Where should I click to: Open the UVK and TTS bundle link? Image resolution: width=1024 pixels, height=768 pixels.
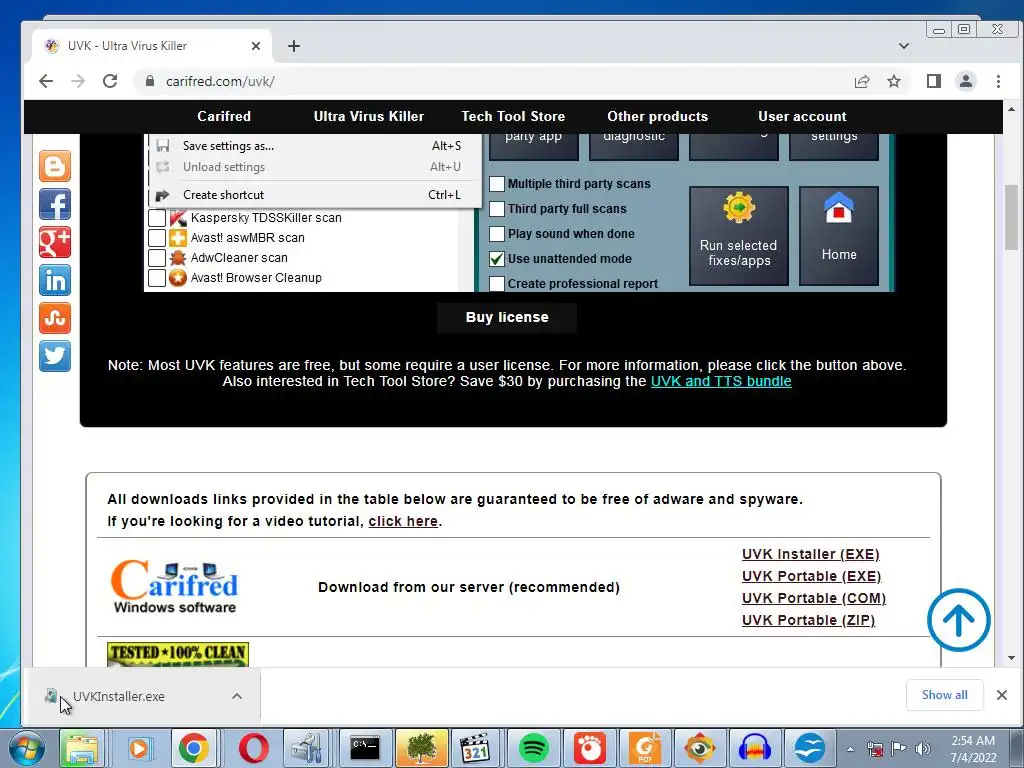click(x=721, y=381)
